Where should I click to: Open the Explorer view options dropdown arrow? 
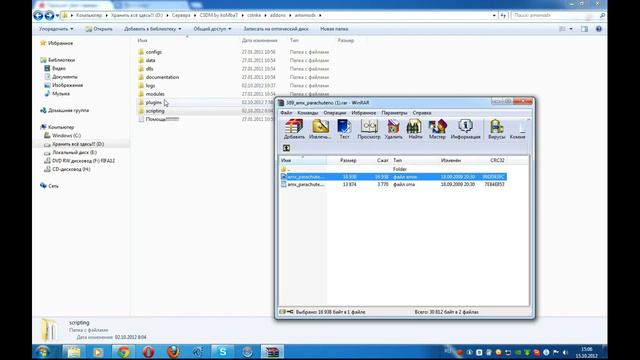coord(571,29)
